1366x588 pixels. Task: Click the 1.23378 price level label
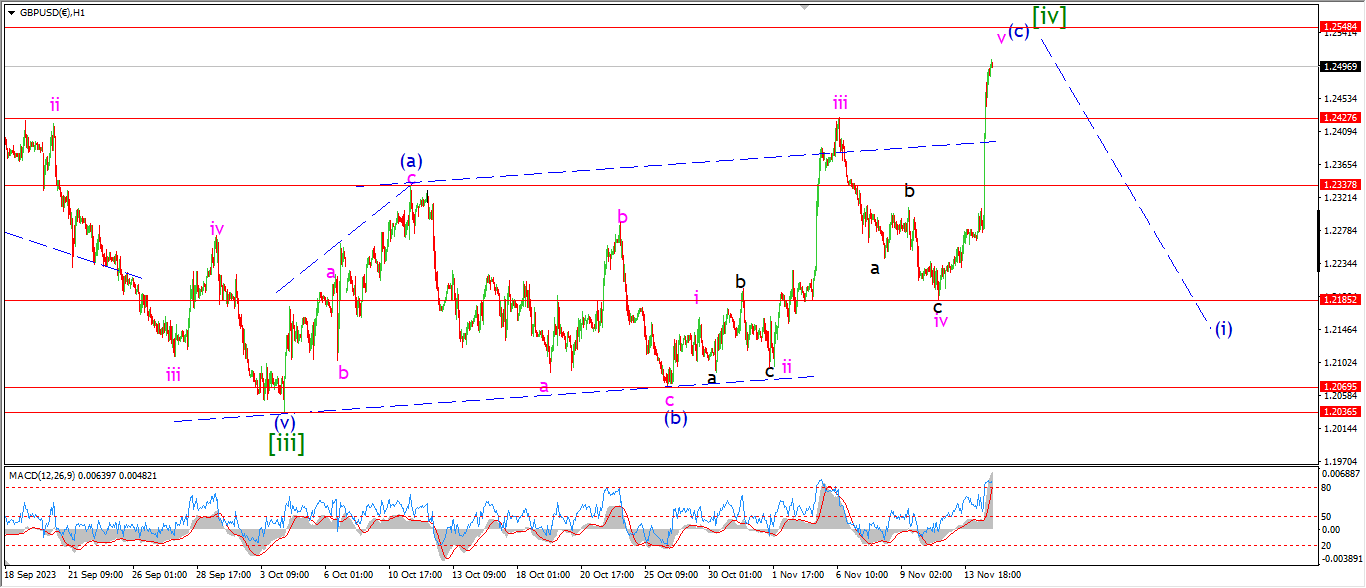(1338, 185)
